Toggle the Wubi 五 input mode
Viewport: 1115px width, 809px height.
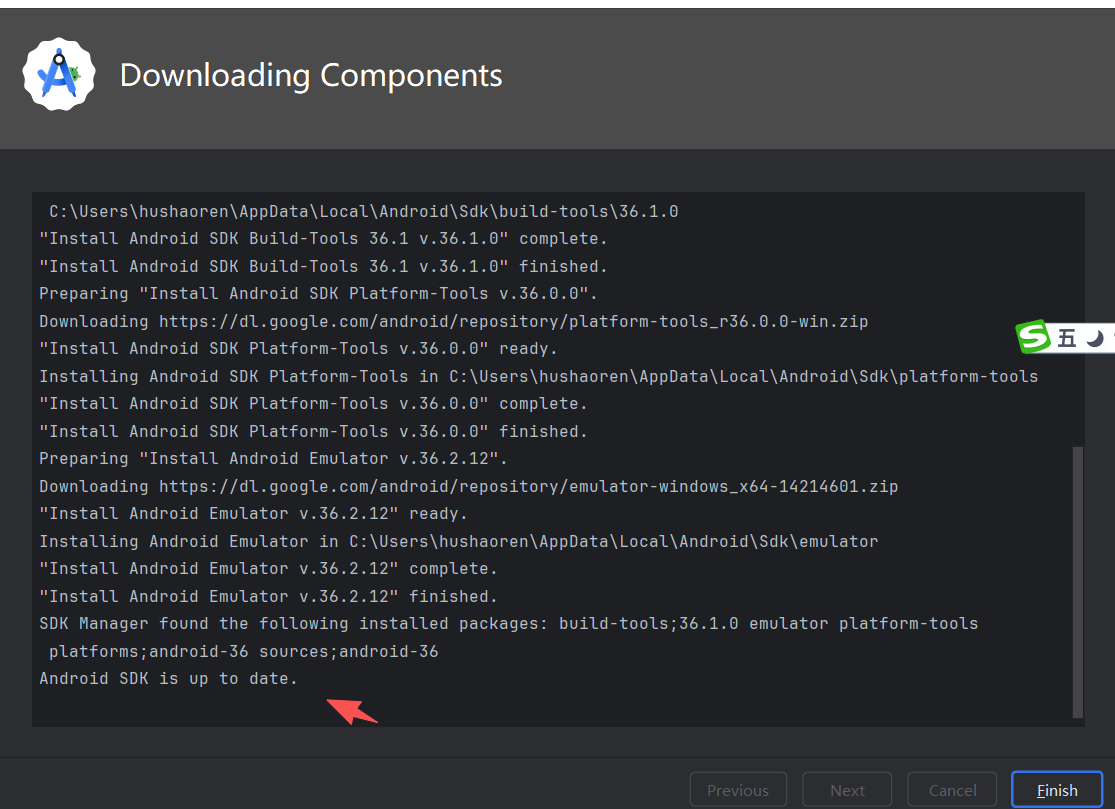(1067, 339)
